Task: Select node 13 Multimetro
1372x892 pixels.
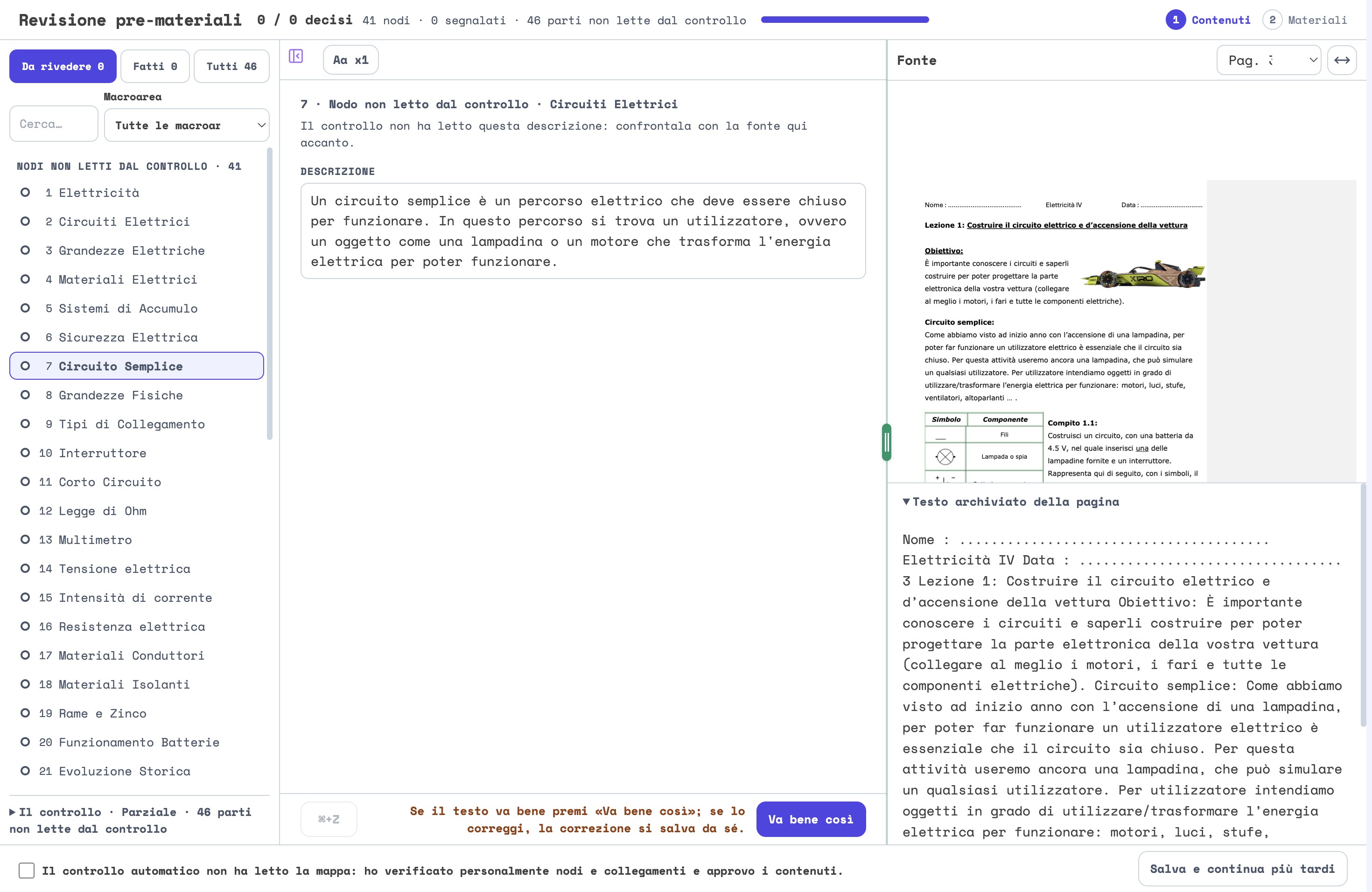Action: (x=137, y=540)
